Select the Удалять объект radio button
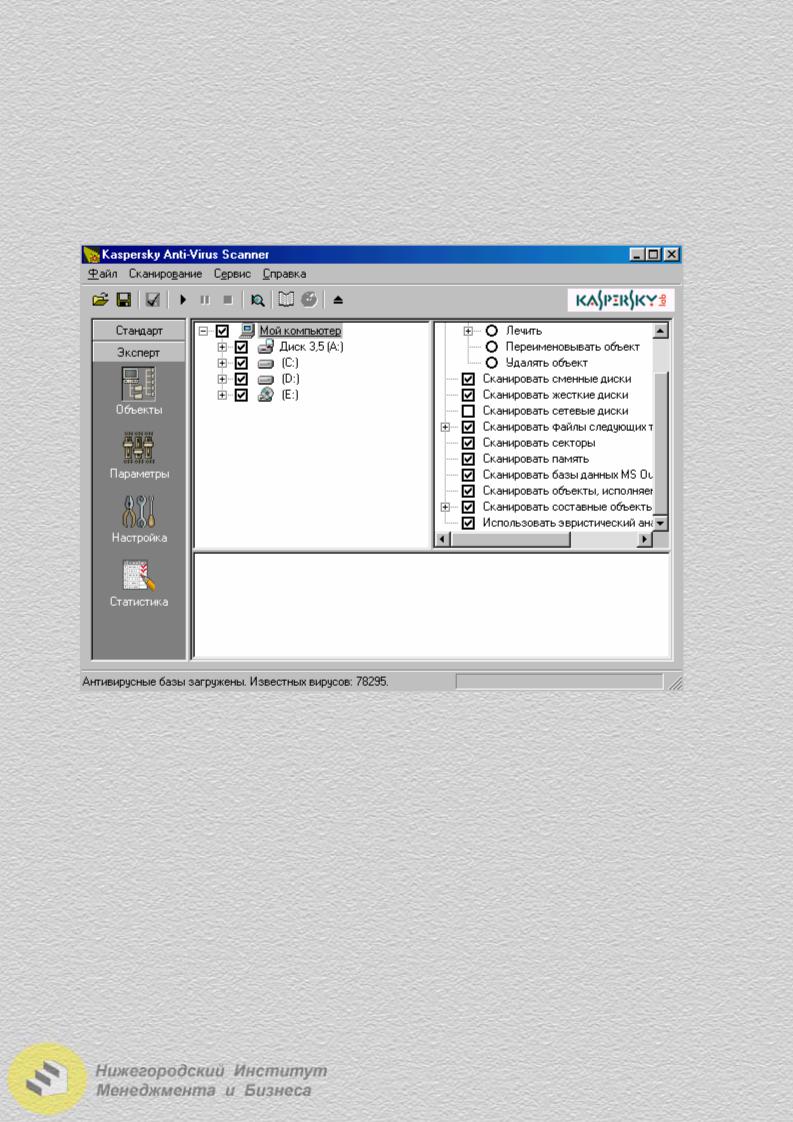The height and width of the screenshot is (1122, 793). point(492,363)
